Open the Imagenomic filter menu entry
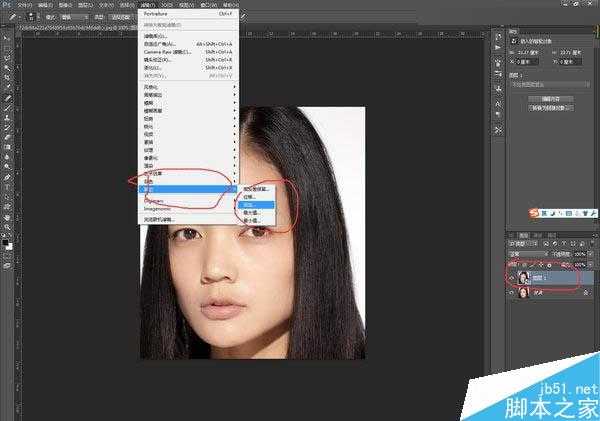 point(188,209)
